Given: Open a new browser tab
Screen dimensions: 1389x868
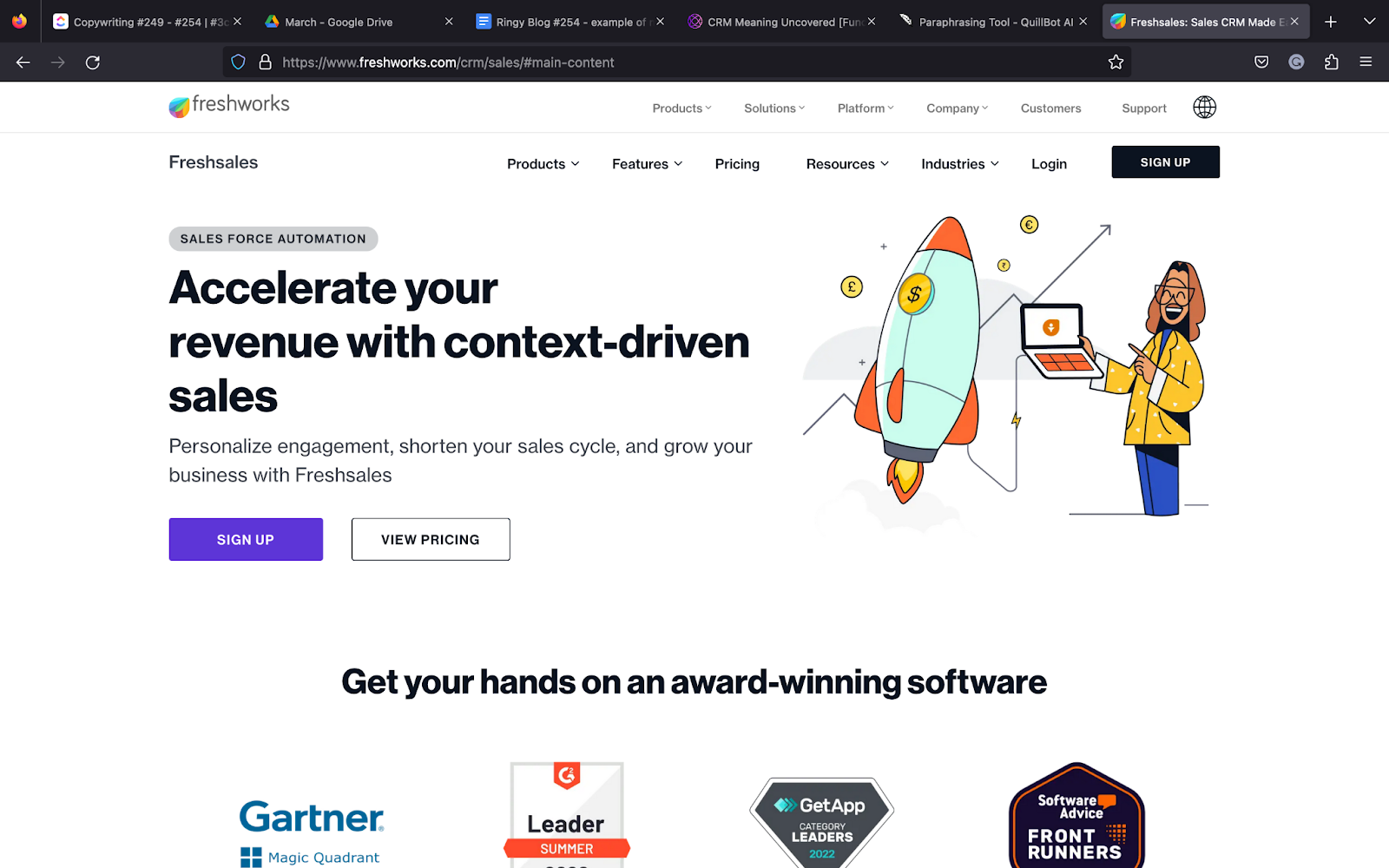Looking at the screenshot, I should pos(1331,22).
